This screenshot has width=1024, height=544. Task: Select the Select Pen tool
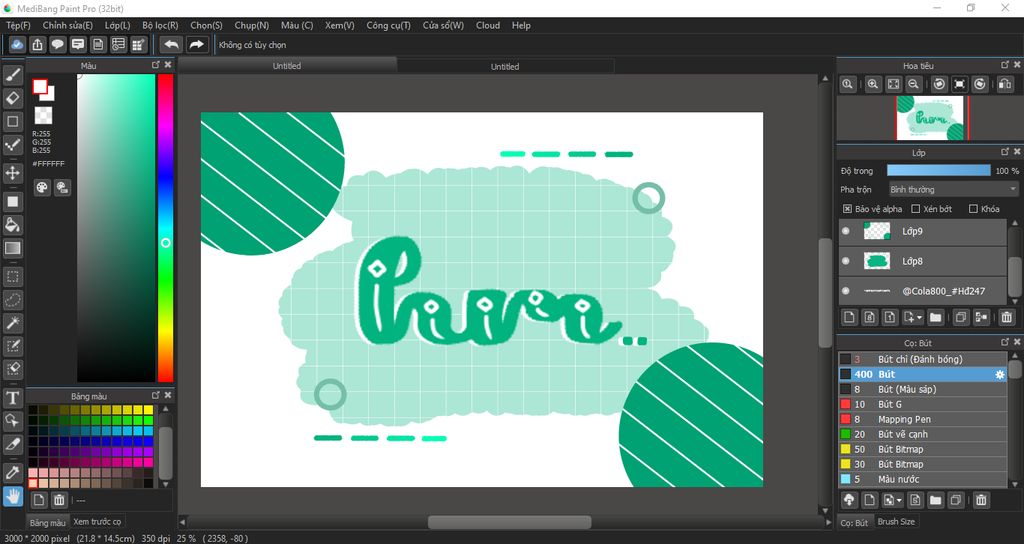[12, 345]
